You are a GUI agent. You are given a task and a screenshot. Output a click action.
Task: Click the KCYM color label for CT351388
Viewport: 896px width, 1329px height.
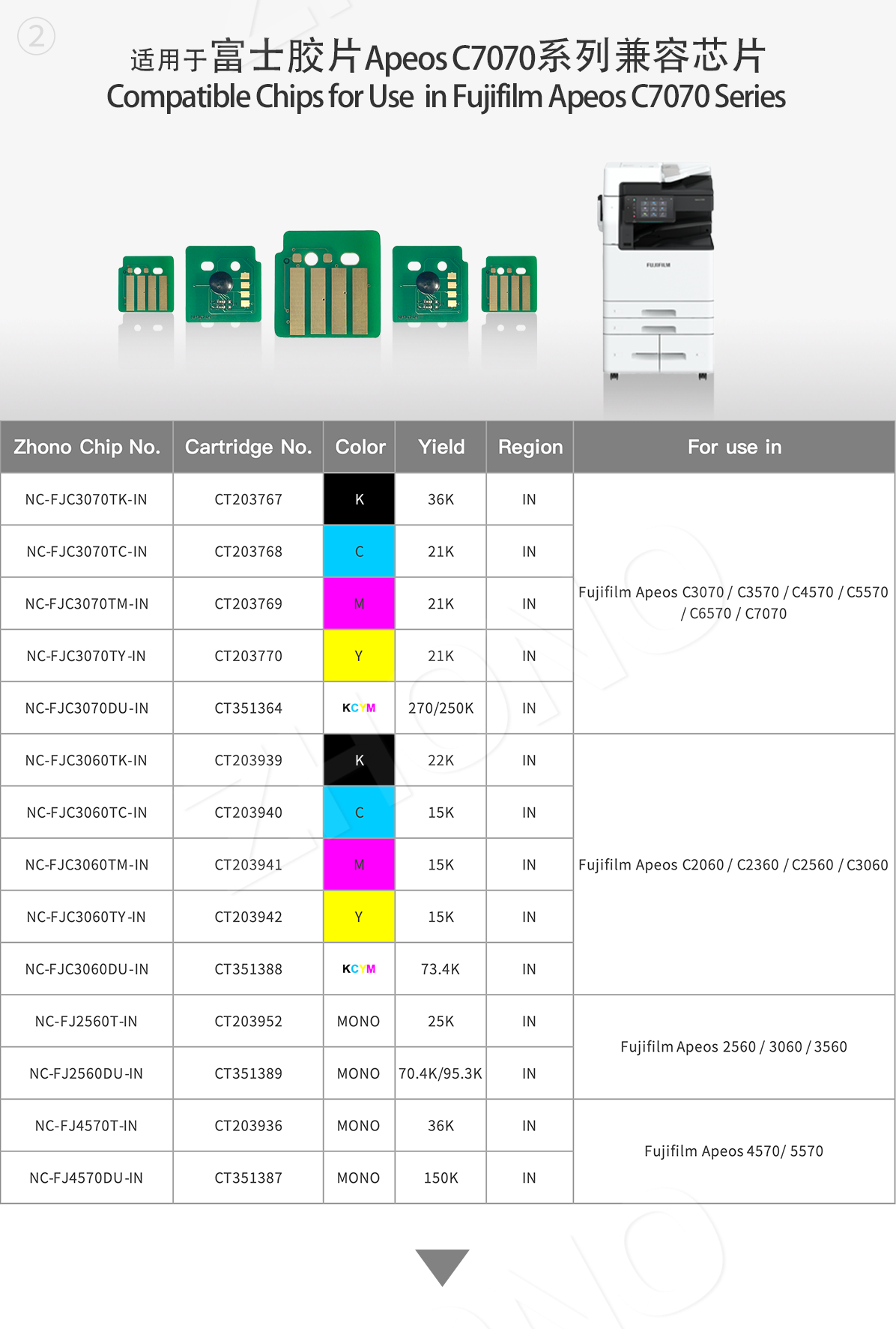(x=359, y=969)
